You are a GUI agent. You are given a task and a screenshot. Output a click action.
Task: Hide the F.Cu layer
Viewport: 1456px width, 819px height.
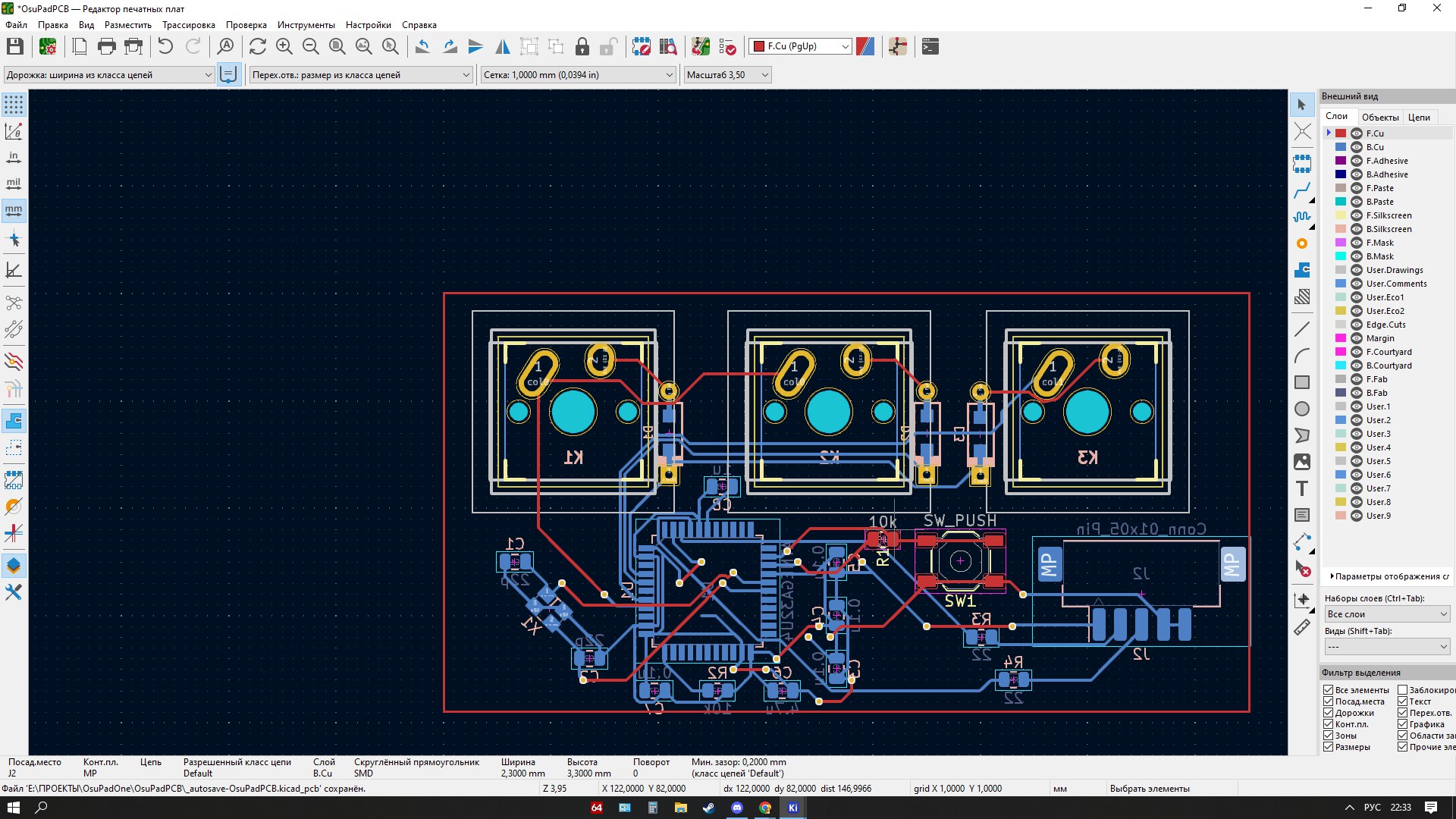pyautogui.click(x=1357, y=133)
